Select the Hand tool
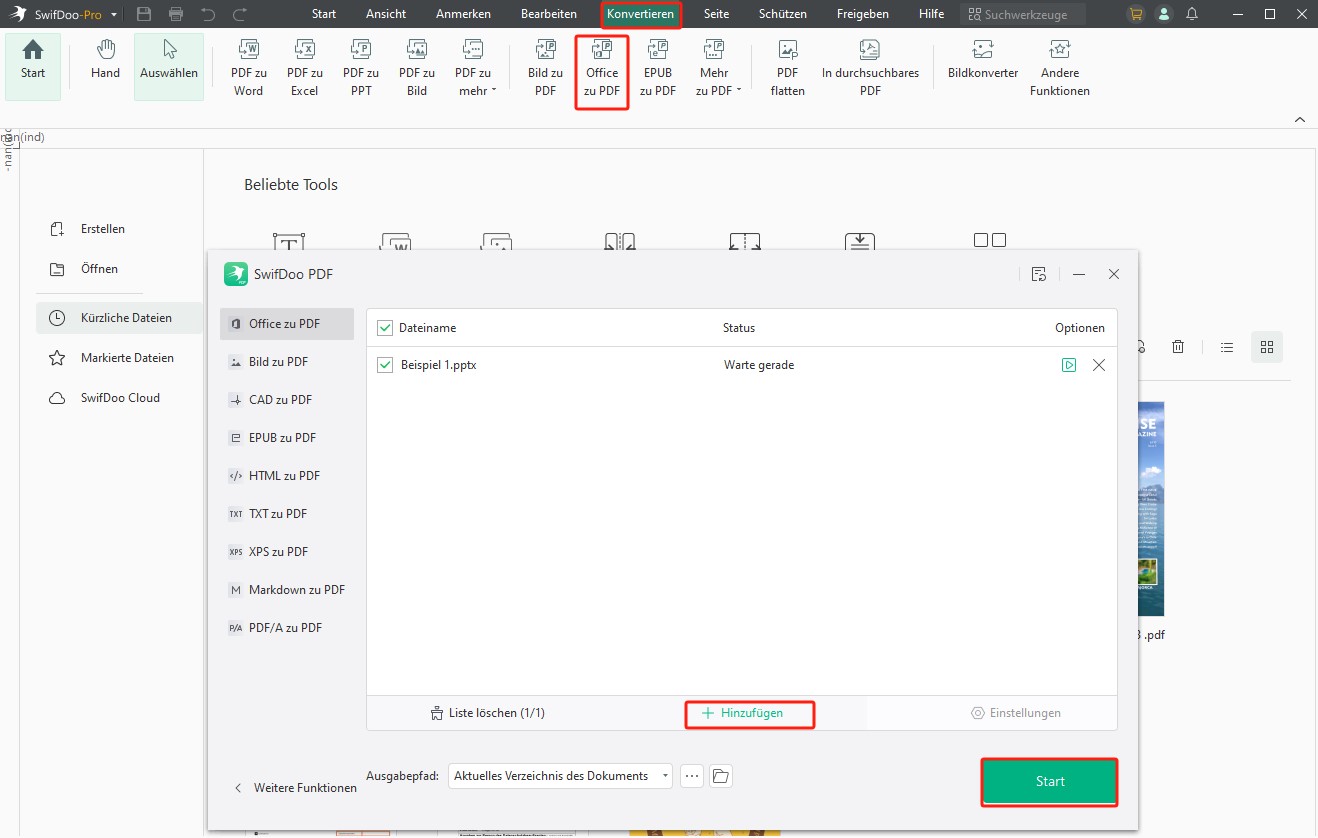1318x838 pixels. click(x=105, y=60)
